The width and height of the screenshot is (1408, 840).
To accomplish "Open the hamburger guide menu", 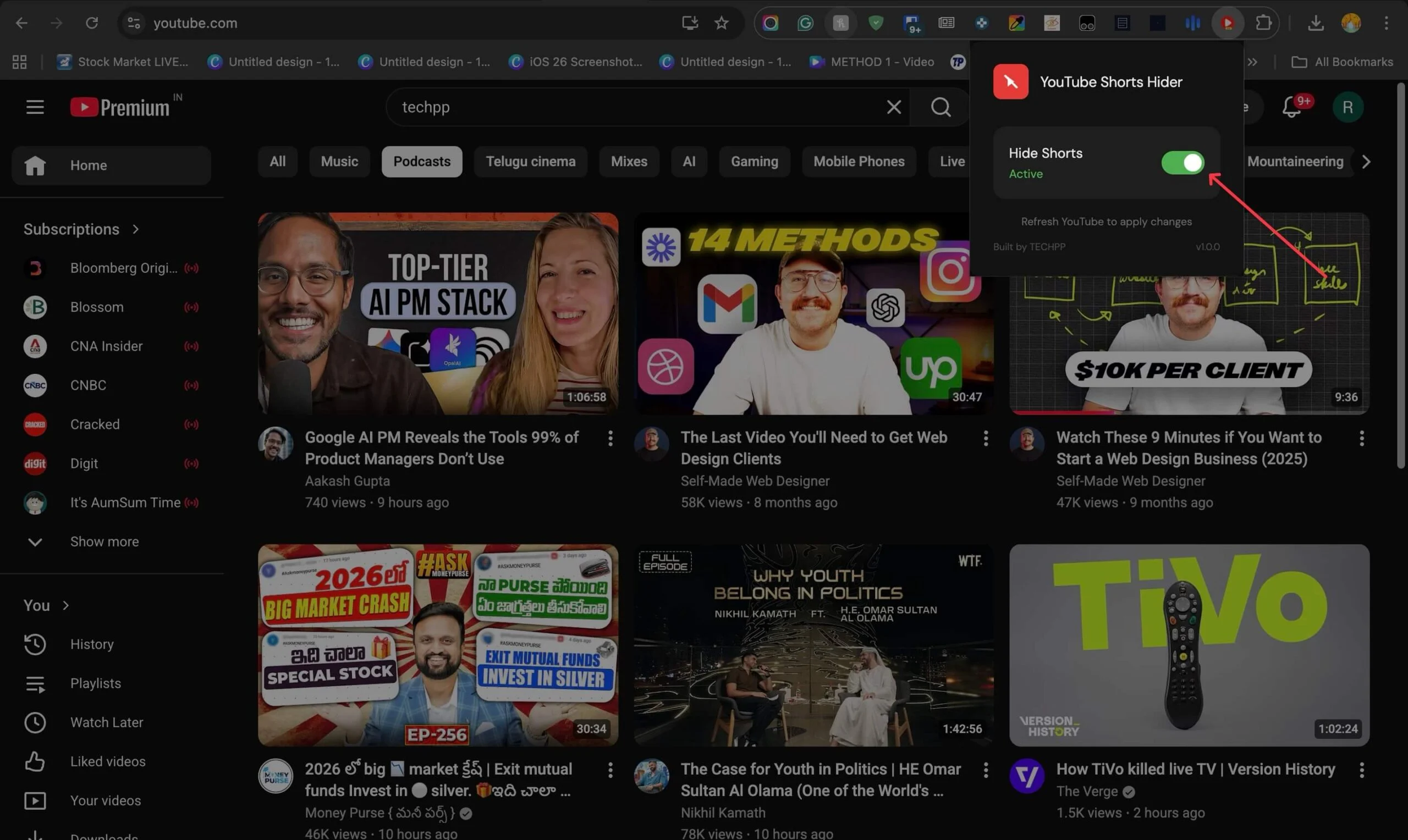I will (35, 107).
